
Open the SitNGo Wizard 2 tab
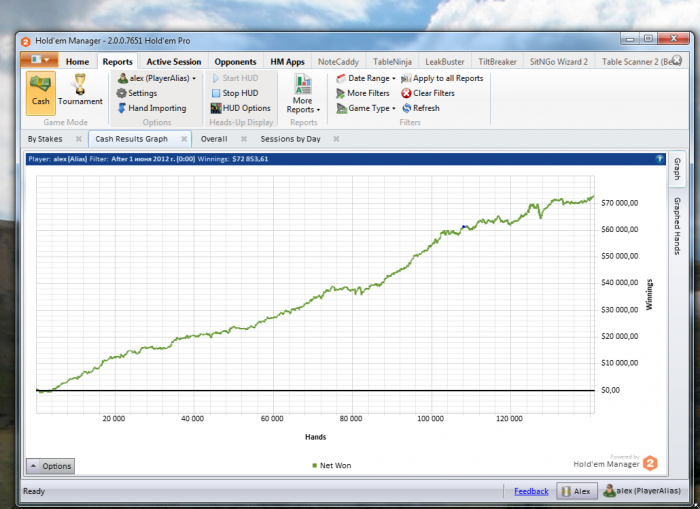[x=558, y=62]
